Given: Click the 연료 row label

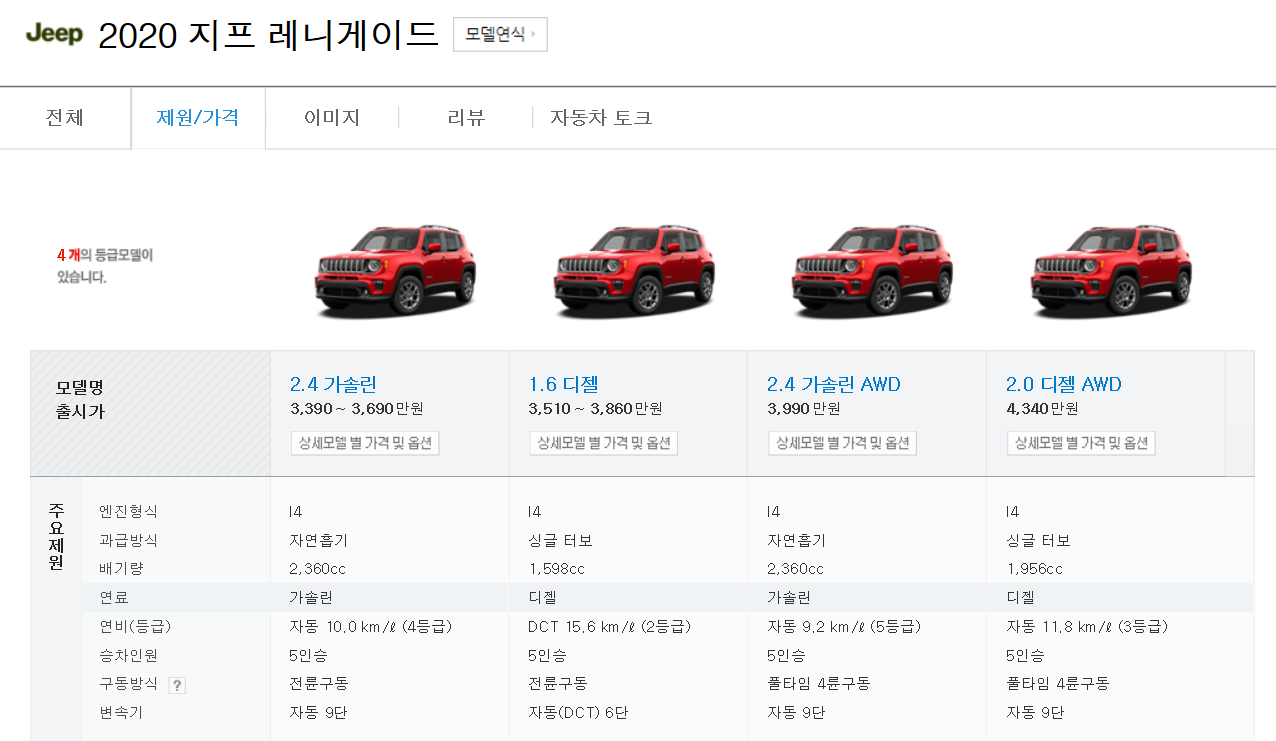Looking at the screenshot, I should [113, 598].
